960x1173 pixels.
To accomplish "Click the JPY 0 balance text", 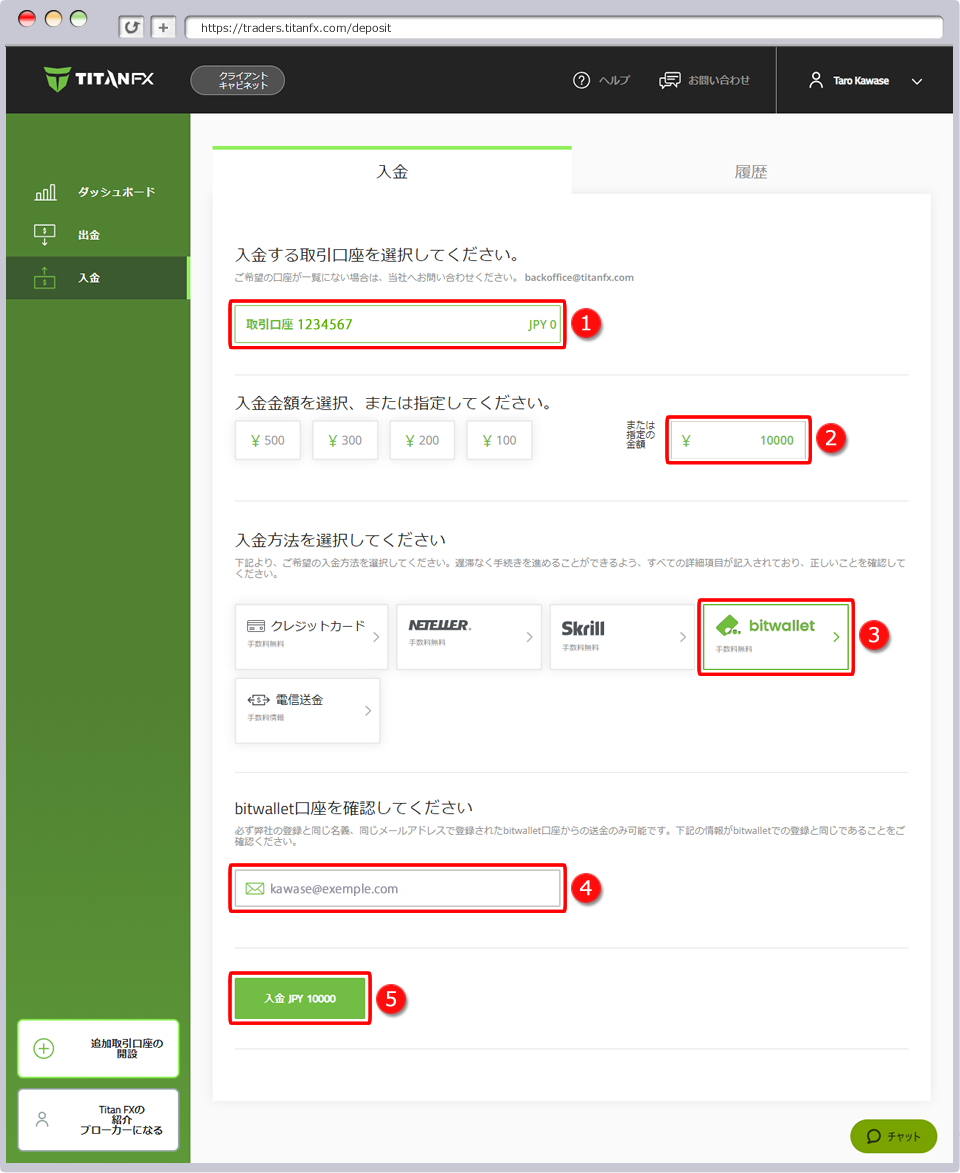I will 542,325.
